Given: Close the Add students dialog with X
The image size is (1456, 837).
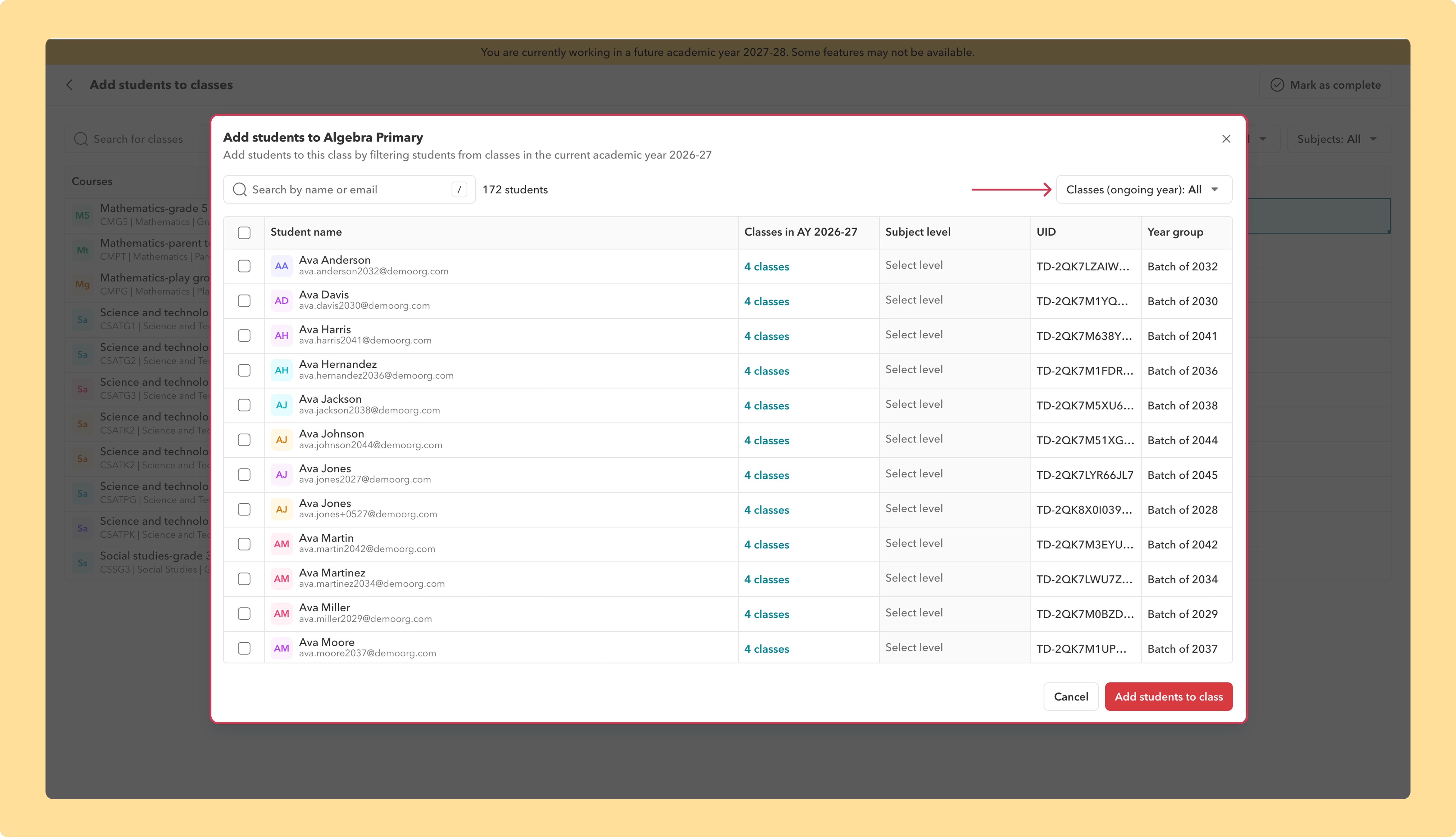Looking at the screenshot, I should 1226,139.
